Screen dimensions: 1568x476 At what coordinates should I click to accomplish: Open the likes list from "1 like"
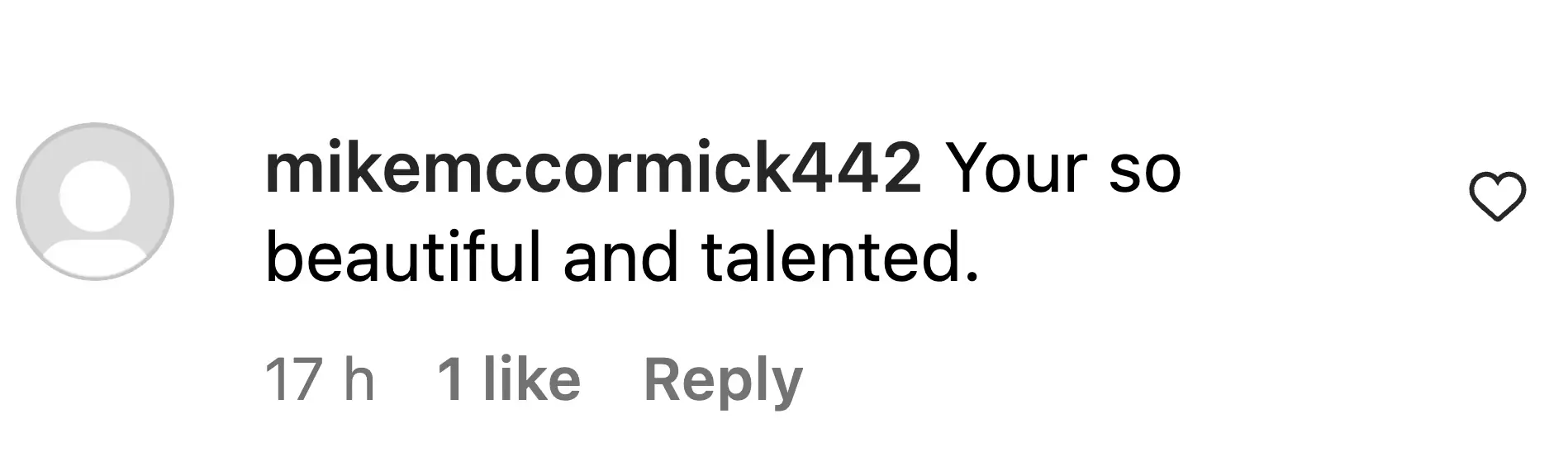508,380
